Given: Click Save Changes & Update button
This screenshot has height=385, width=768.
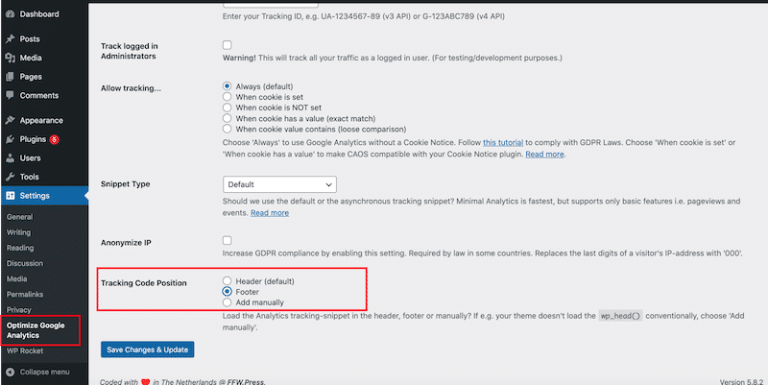Looking at the screenshot, I should [x=147, y=350].
